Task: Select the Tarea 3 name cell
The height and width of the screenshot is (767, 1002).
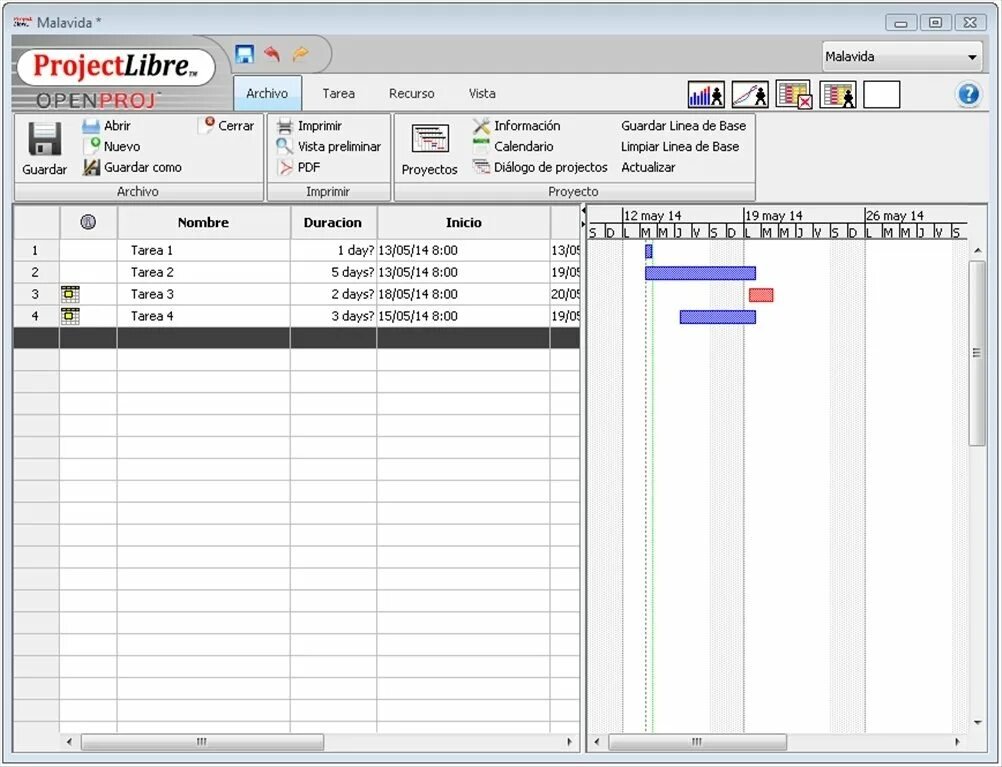Action: click(203, 294)
